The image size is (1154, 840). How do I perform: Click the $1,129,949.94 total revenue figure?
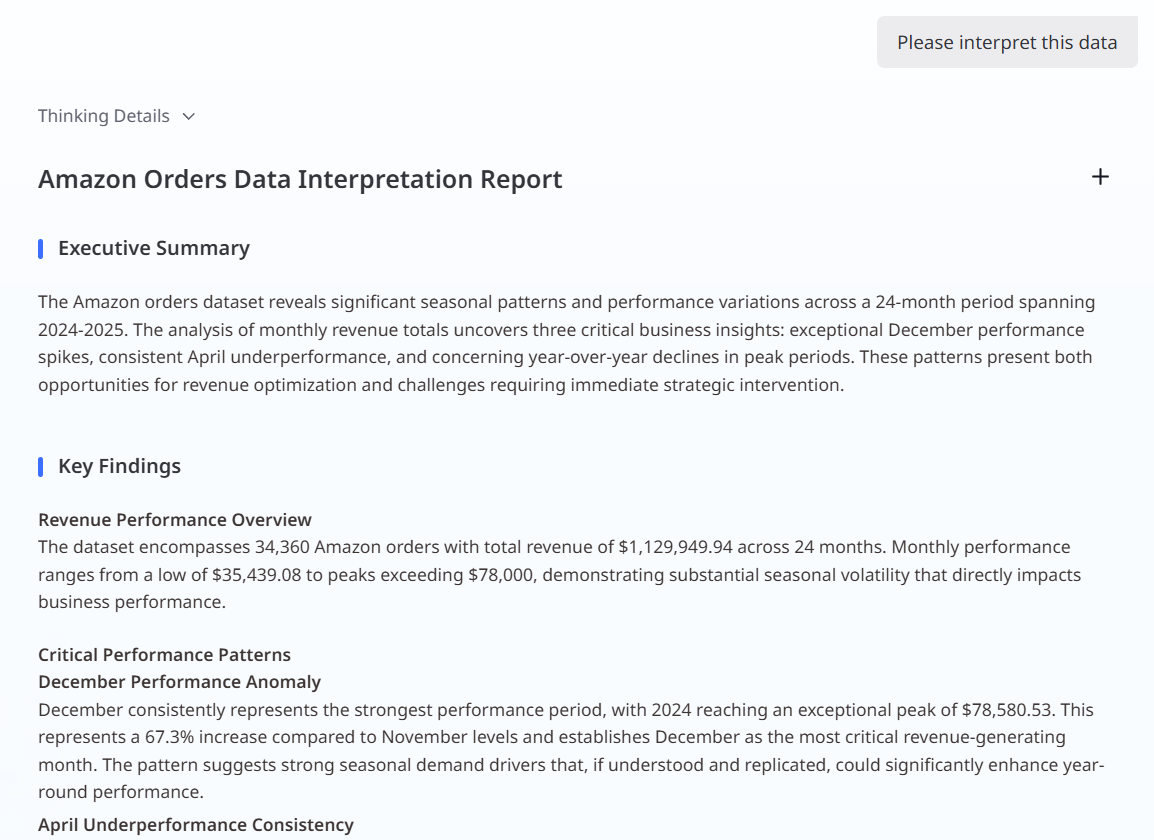[688, 547]
